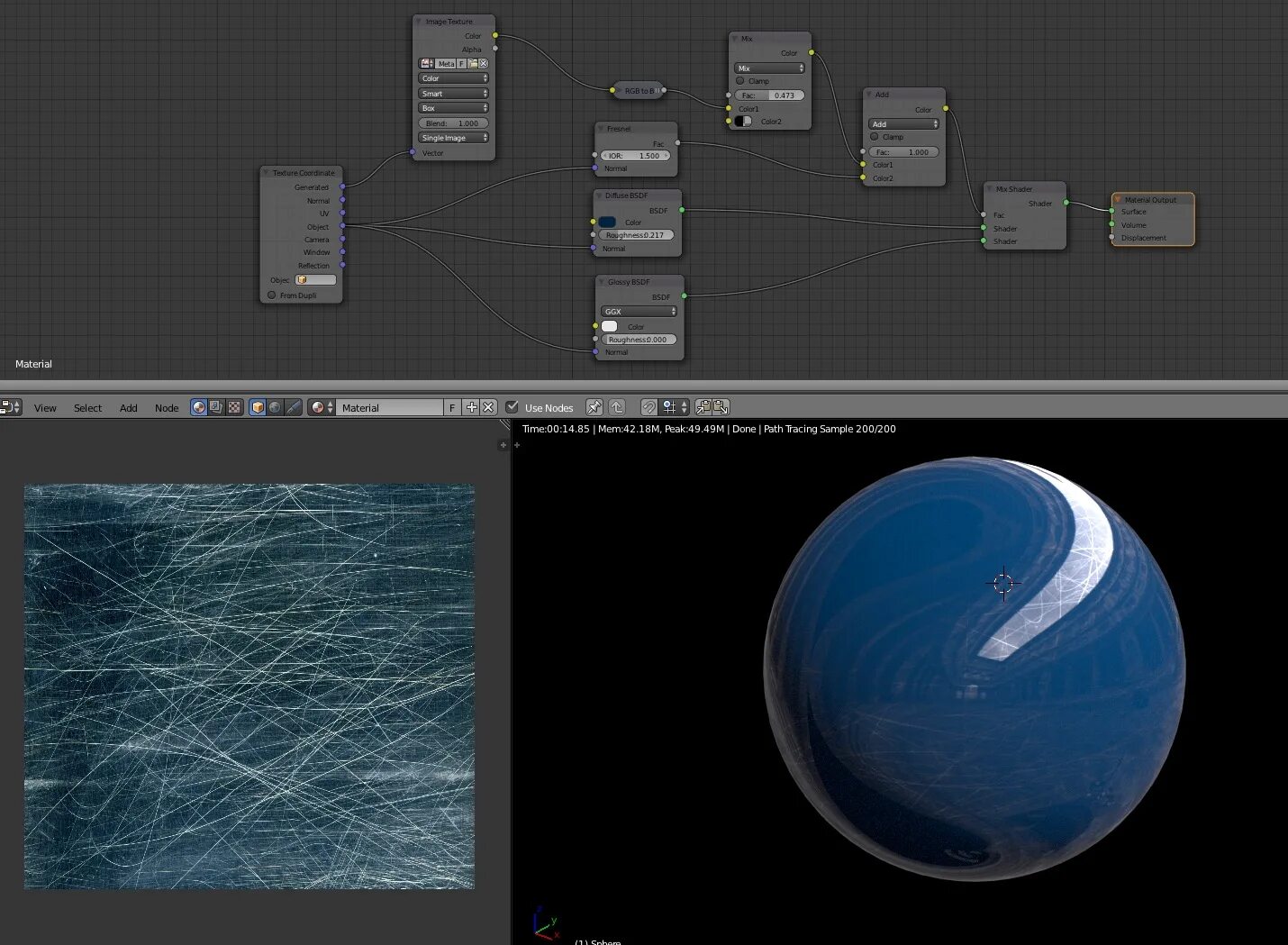Open image file folder icon in Image Texture
The height and width of the screenshot is (945, 1288).
click(473, 64)
